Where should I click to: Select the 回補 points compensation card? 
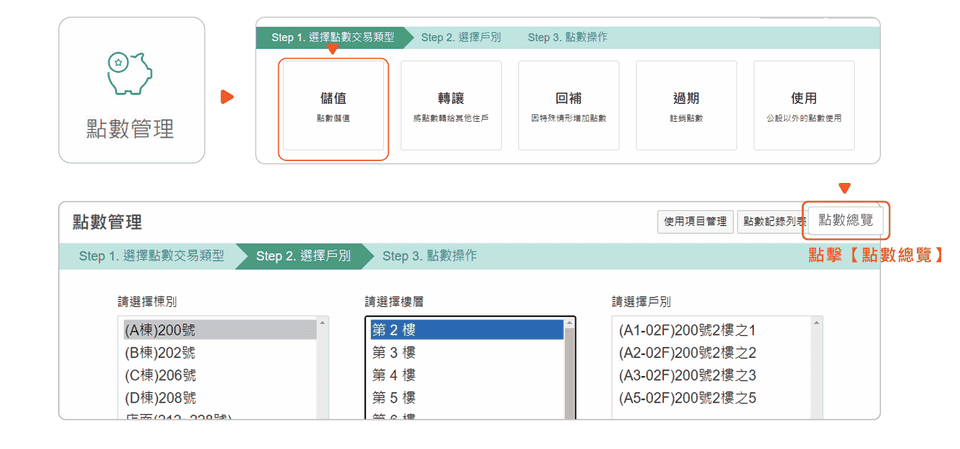point(568,106)
